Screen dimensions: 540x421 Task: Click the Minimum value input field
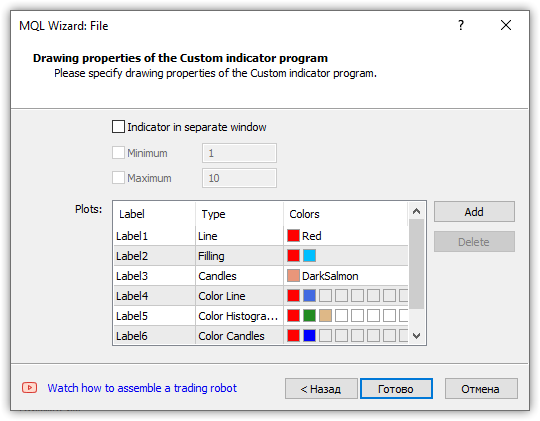239,153
